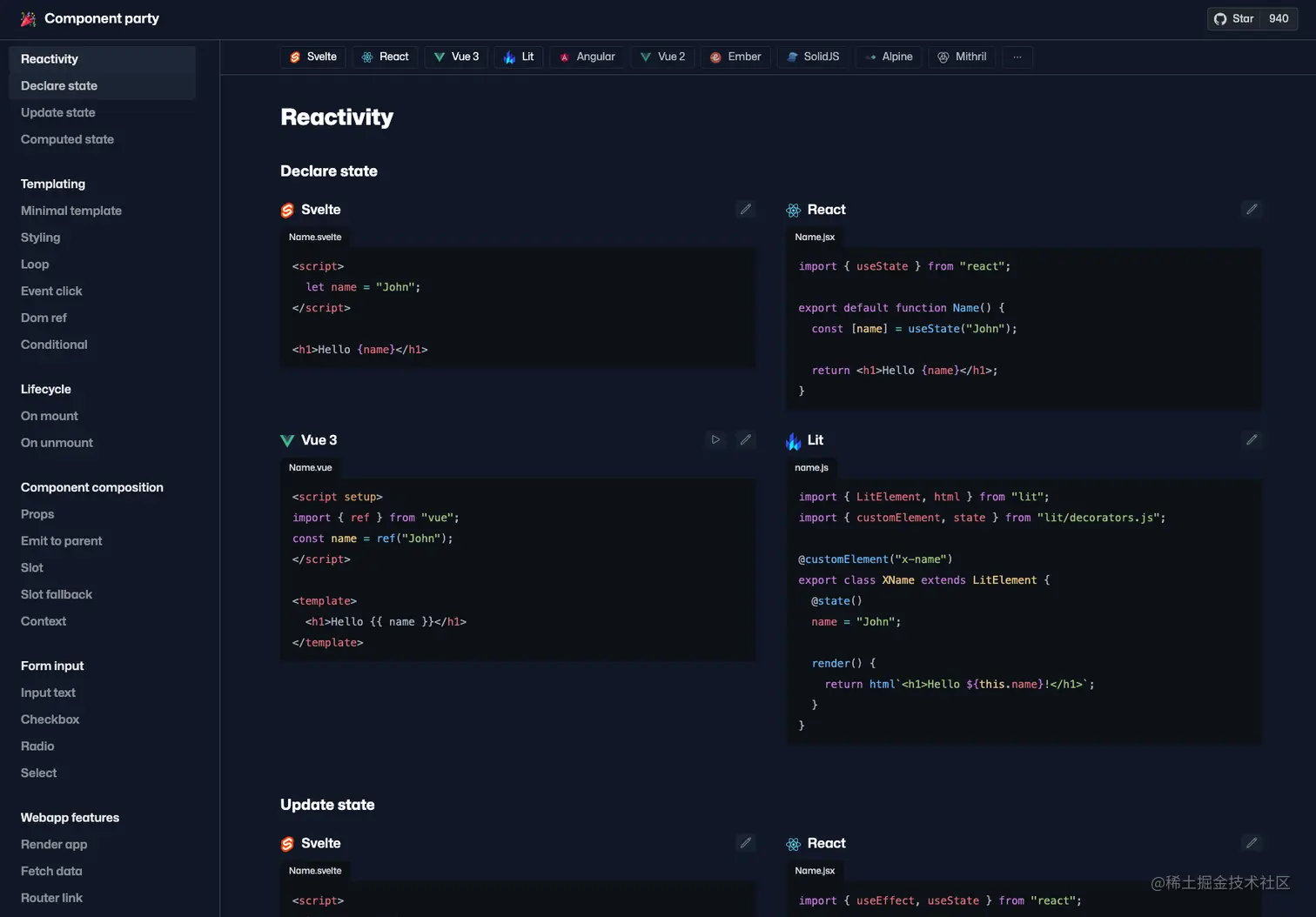
Task: Click the Component party logo icon
Action: pyautogui.click(x=29, y=18)
